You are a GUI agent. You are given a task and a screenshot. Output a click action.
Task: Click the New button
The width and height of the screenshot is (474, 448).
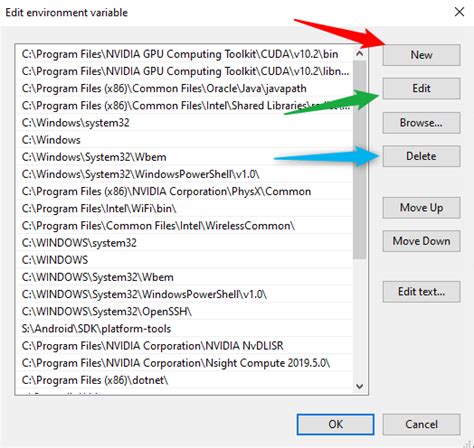pyautogui.click(x=421, y=55)
